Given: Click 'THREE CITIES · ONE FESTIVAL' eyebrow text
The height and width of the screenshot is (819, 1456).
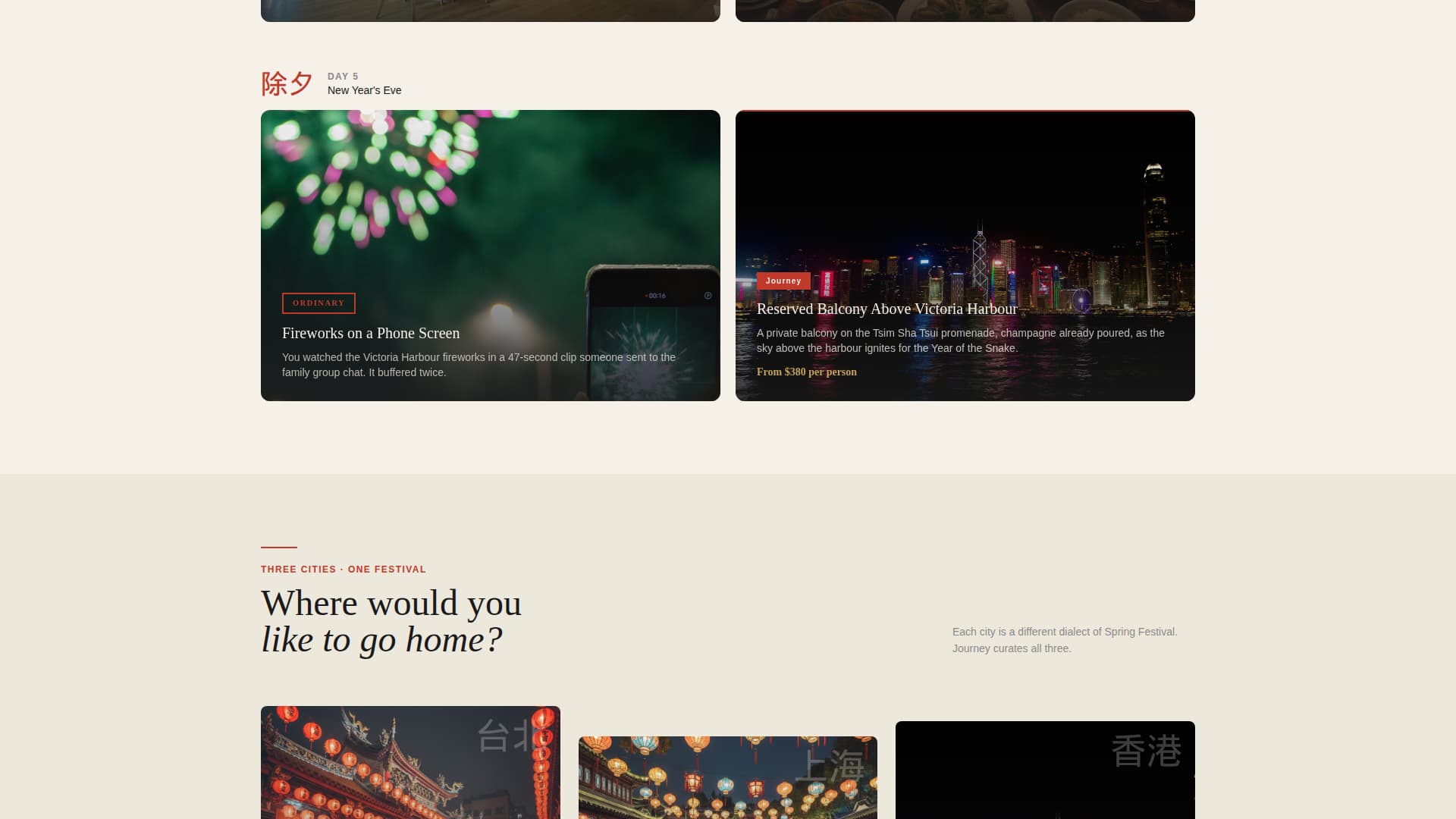Looking at the screenshot, I should tap(344, 570).
